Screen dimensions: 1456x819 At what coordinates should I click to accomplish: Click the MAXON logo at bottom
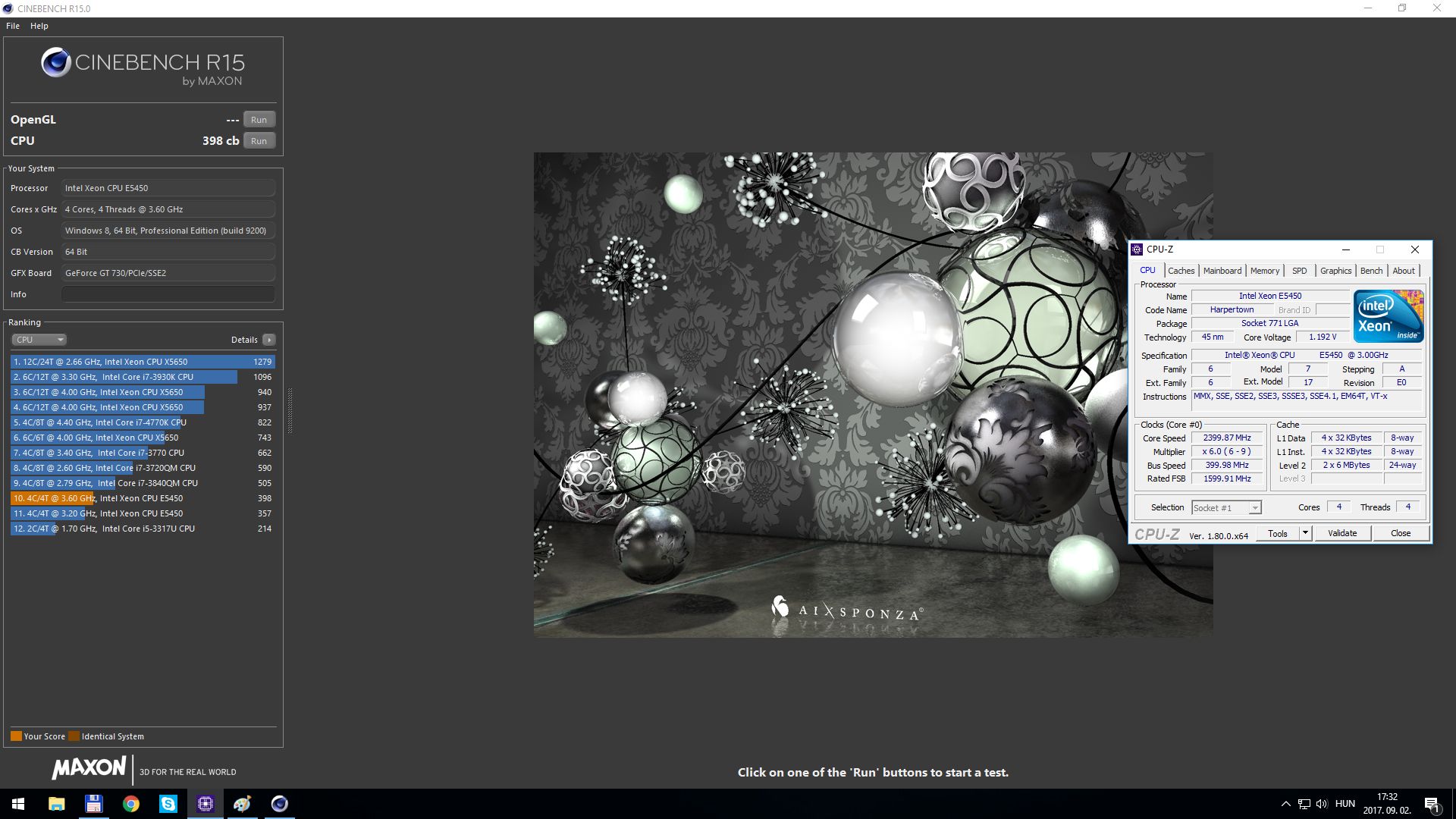pyautogui.click(x=89, y=768)
